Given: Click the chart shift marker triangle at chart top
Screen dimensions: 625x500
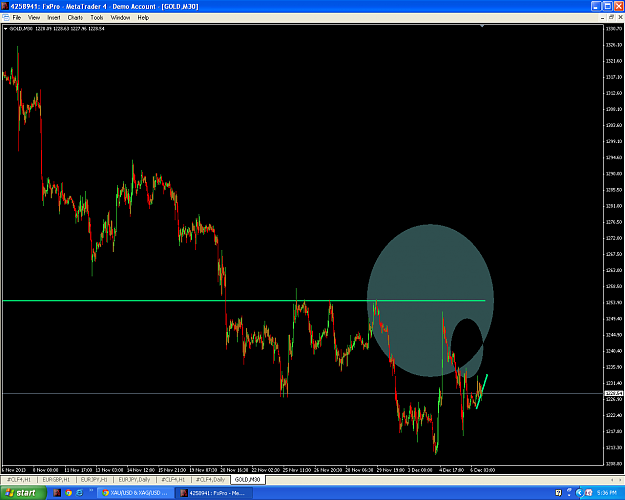Looking at the screenshot, I should tap(482, 26).
